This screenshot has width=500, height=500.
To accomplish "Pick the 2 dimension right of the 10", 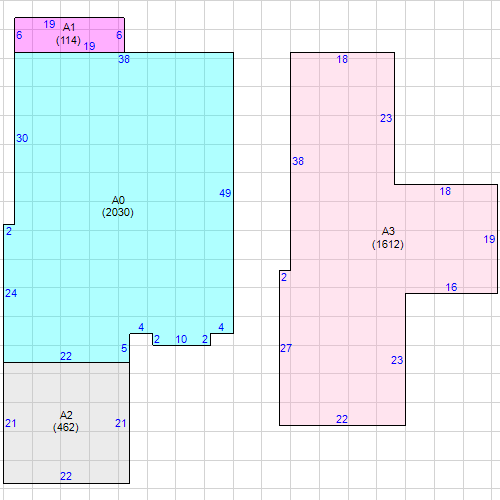I will click(x=205, y=339).
